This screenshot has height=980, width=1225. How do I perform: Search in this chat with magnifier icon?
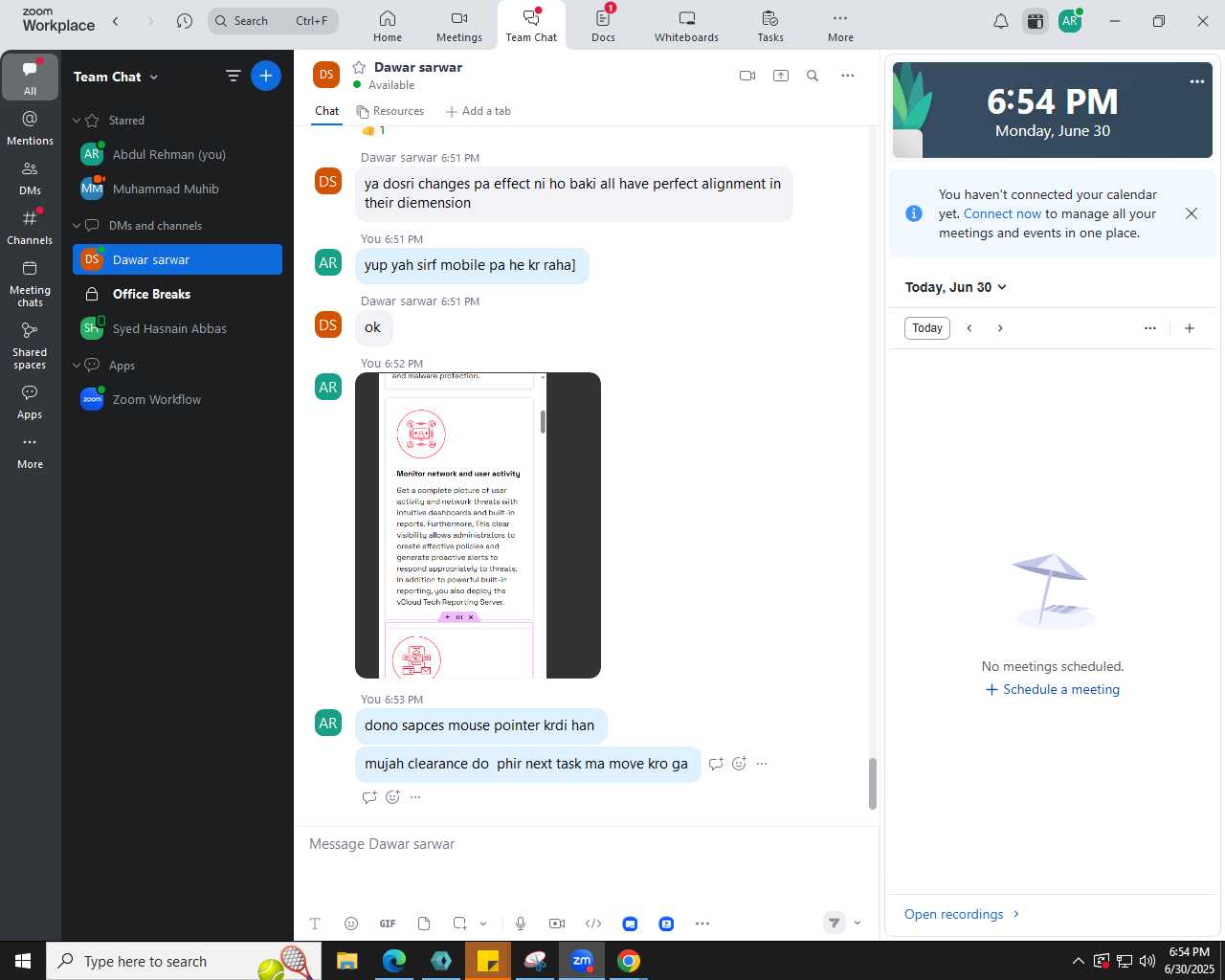pos(813,76)
